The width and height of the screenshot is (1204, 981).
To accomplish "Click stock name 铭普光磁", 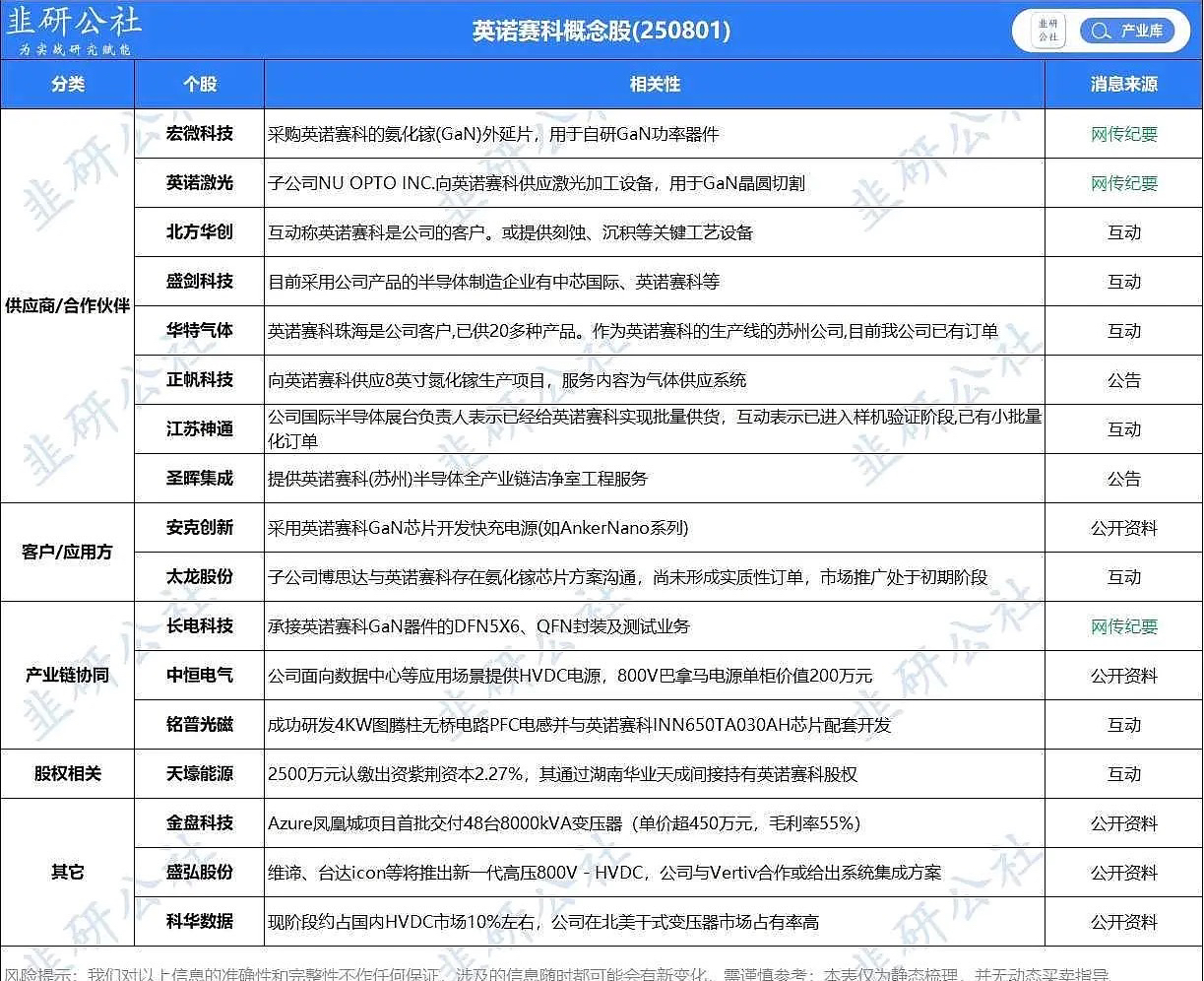I will [x=200, y=724].
